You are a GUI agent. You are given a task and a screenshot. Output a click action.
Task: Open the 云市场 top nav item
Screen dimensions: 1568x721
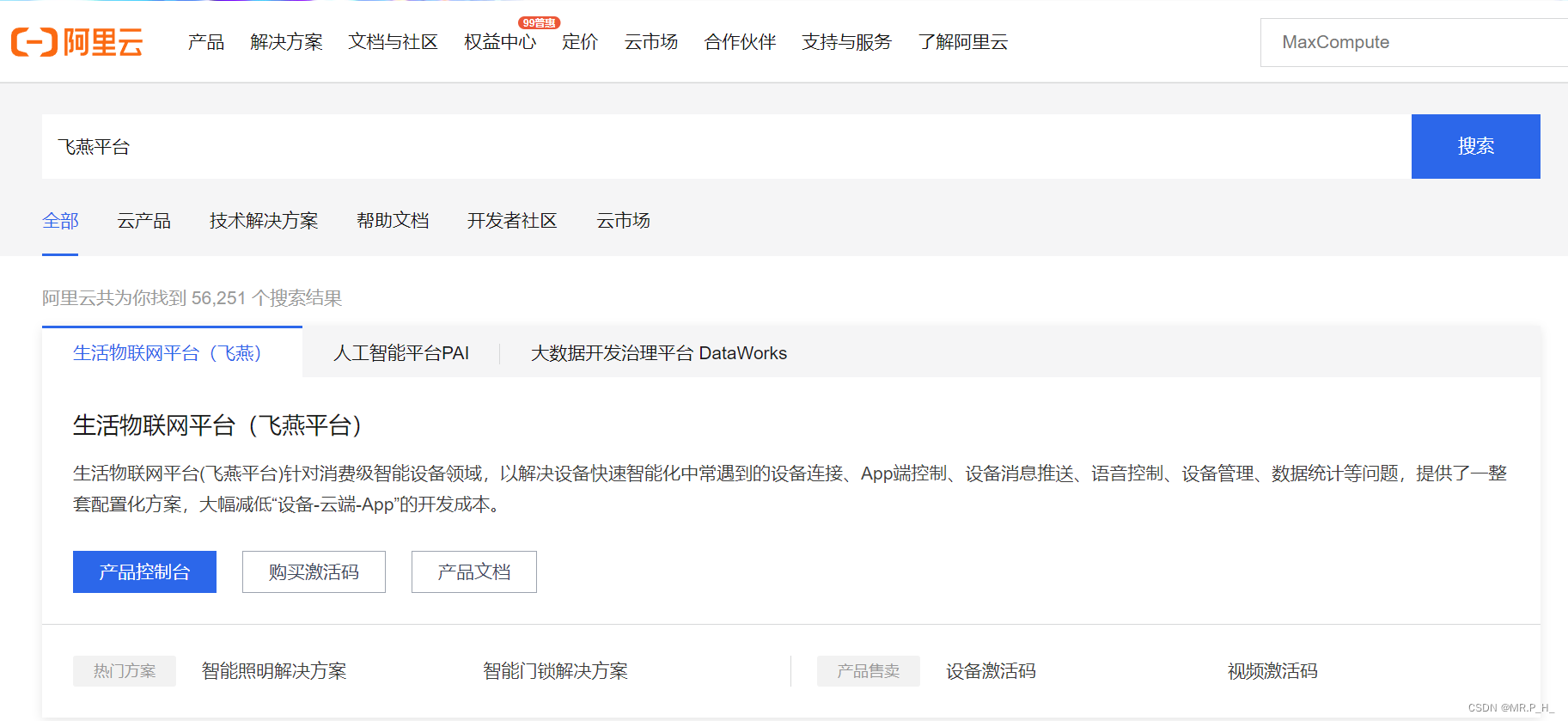pos(650,42)
